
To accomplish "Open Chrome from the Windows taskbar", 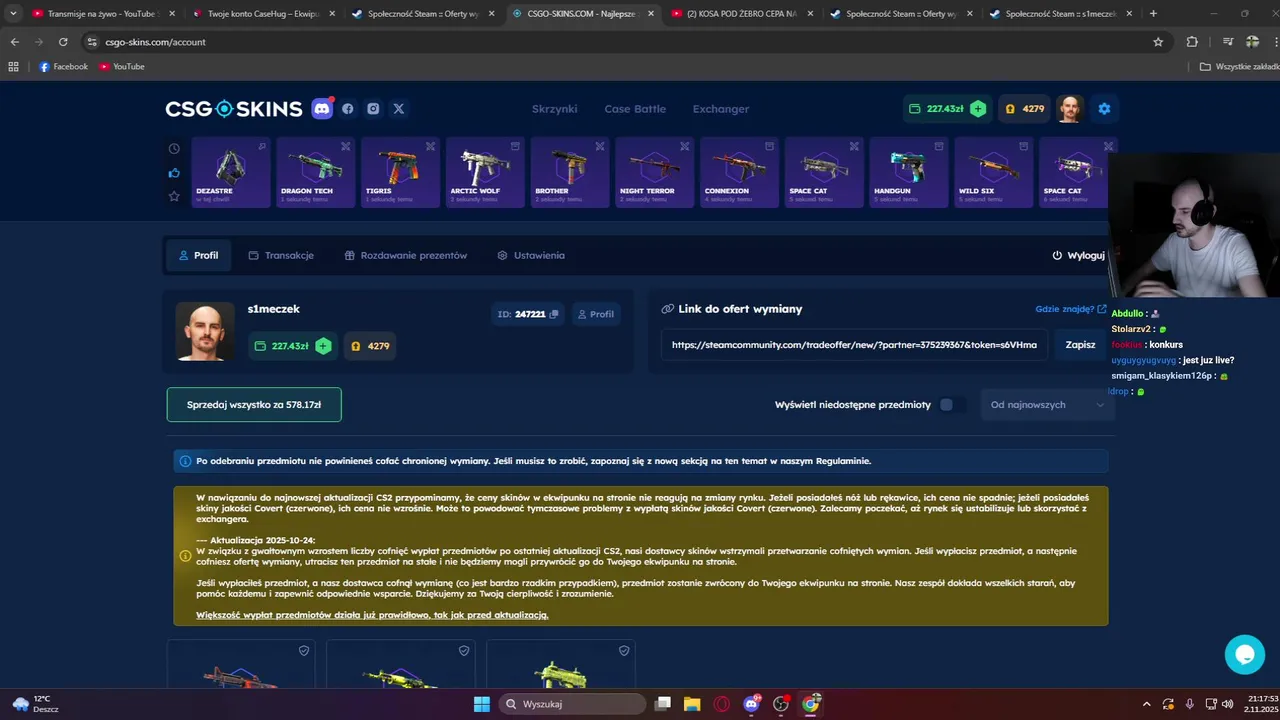I will click(811, 704).
